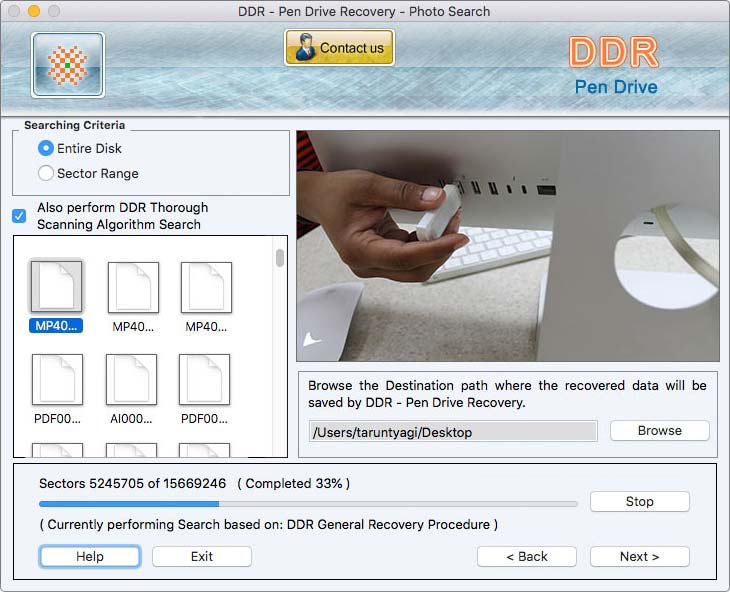Select the third MP40... file icon

pos(206,287)
